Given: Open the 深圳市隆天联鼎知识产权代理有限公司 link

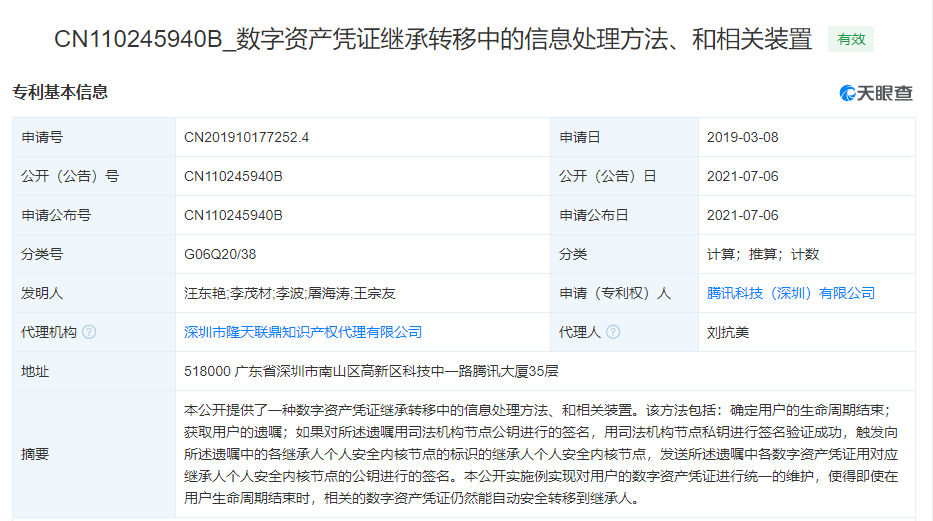Looking at the screenshot, I should [x=303, y=332].
